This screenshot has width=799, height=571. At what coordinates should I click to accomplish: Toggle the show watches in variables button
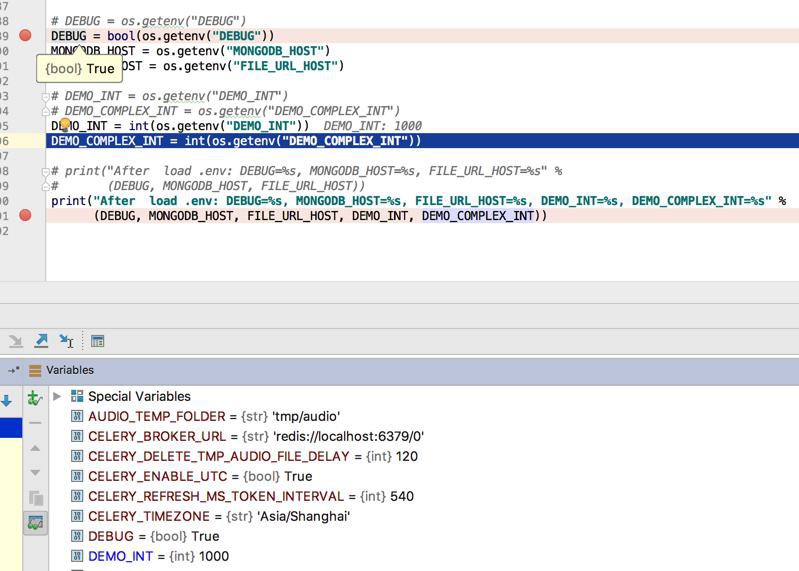[x=35, y=523]
